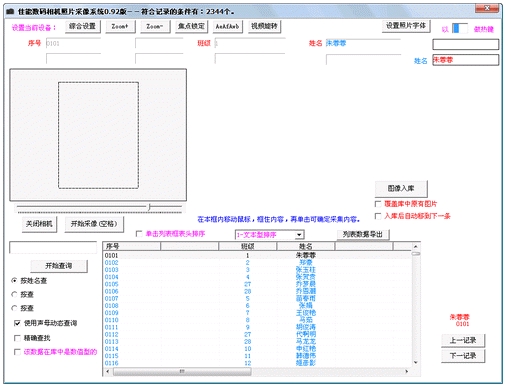Click the AeAfAwb button
The height and width of the screenshot is (389, 511).
[227, 26]
